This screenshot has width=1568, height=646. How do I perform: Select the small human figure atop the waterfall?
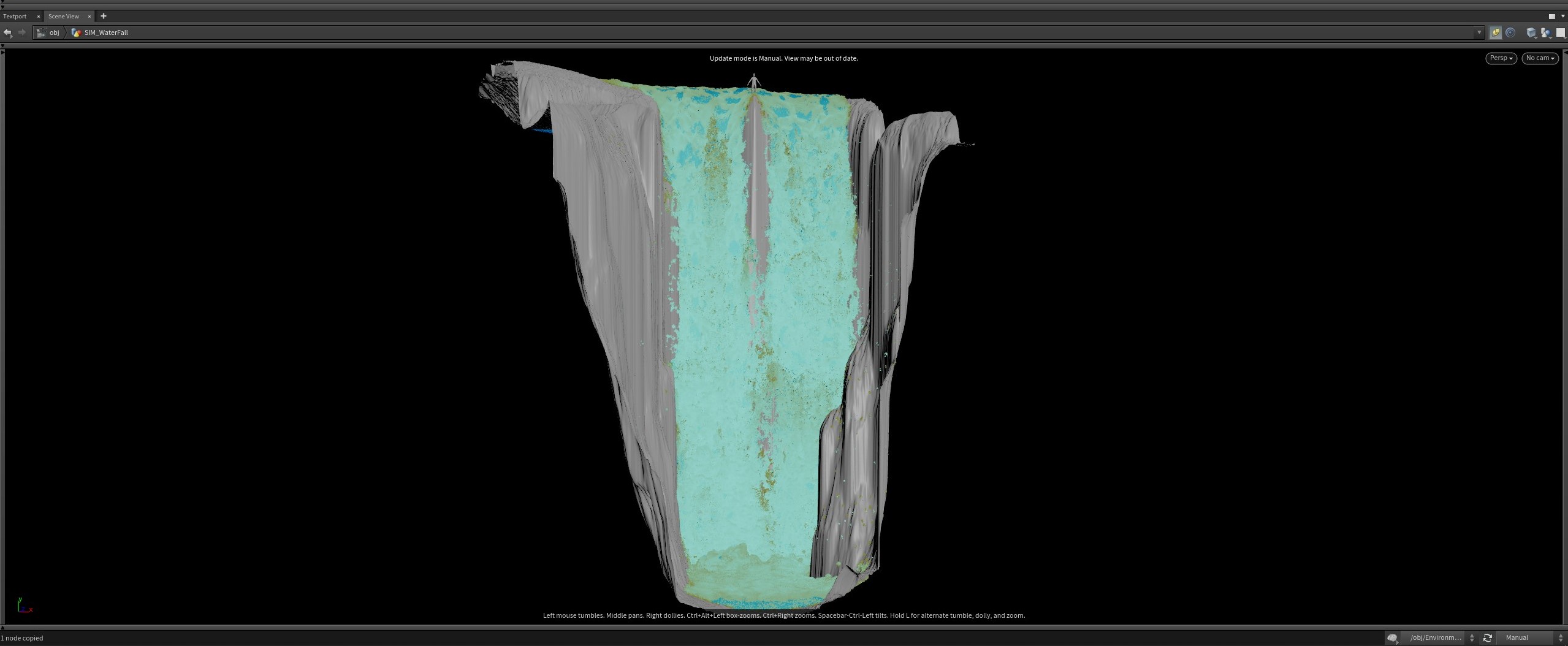tap(754, 83)
